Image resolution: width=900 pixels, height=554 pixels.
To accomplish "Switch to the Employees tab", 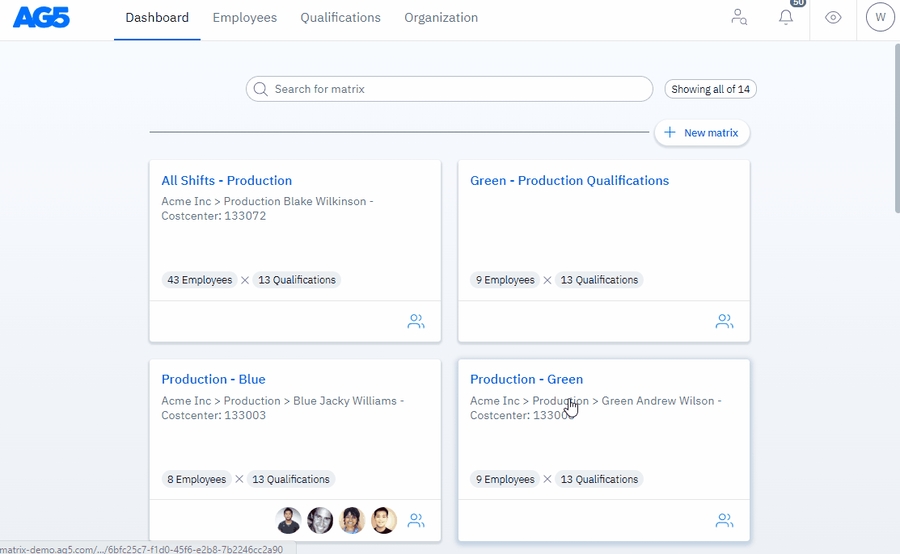I will coord(245,18).
